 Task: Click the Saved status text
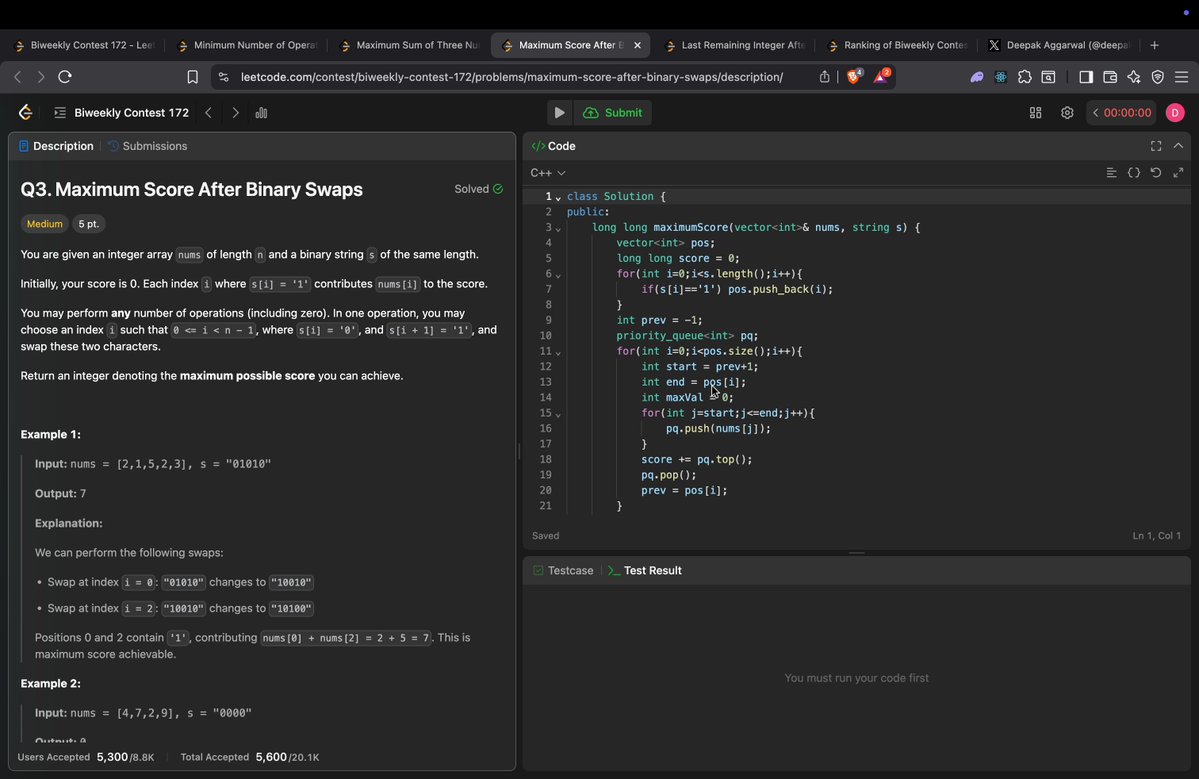tap(545, 536)
